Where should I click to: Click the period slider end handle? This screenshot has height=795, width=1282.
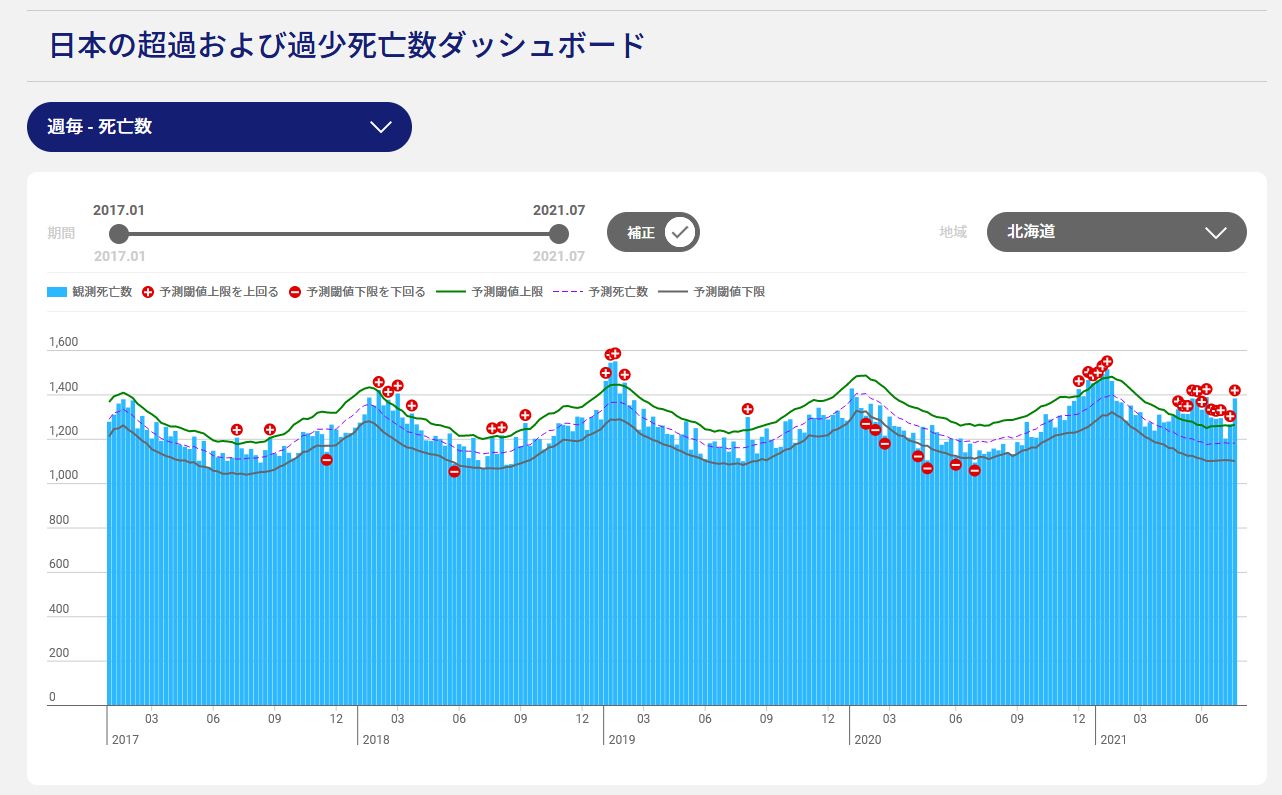tap(559, 234)
